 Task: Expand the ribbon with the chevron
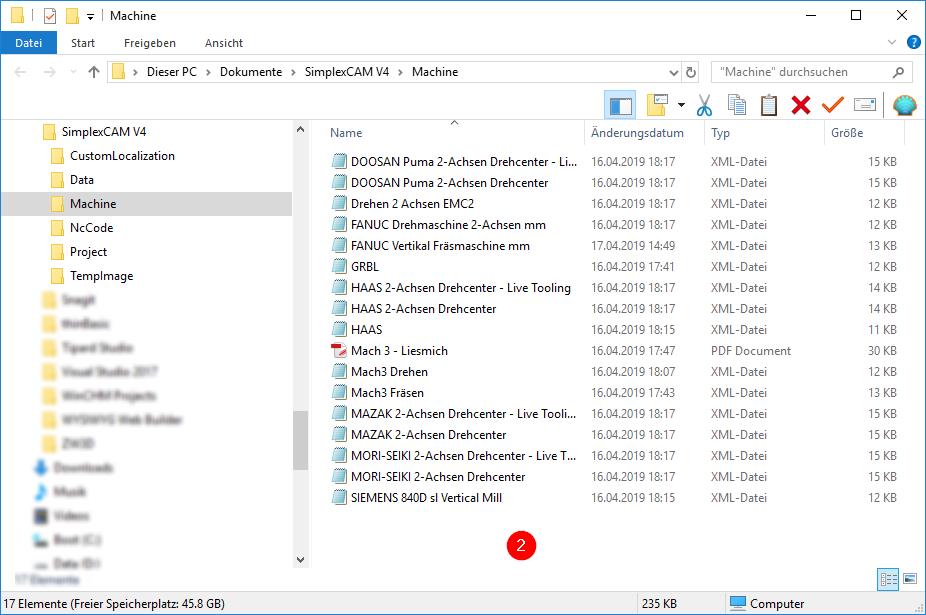[x=893, y=43]
